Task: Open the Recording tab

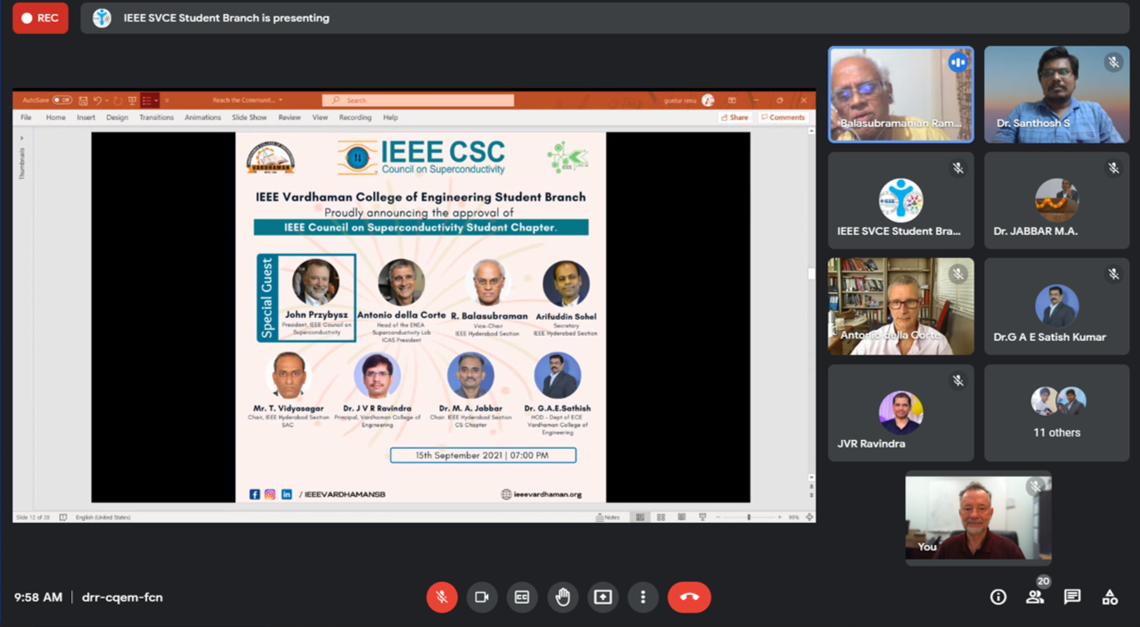Action: coord(355,117)
